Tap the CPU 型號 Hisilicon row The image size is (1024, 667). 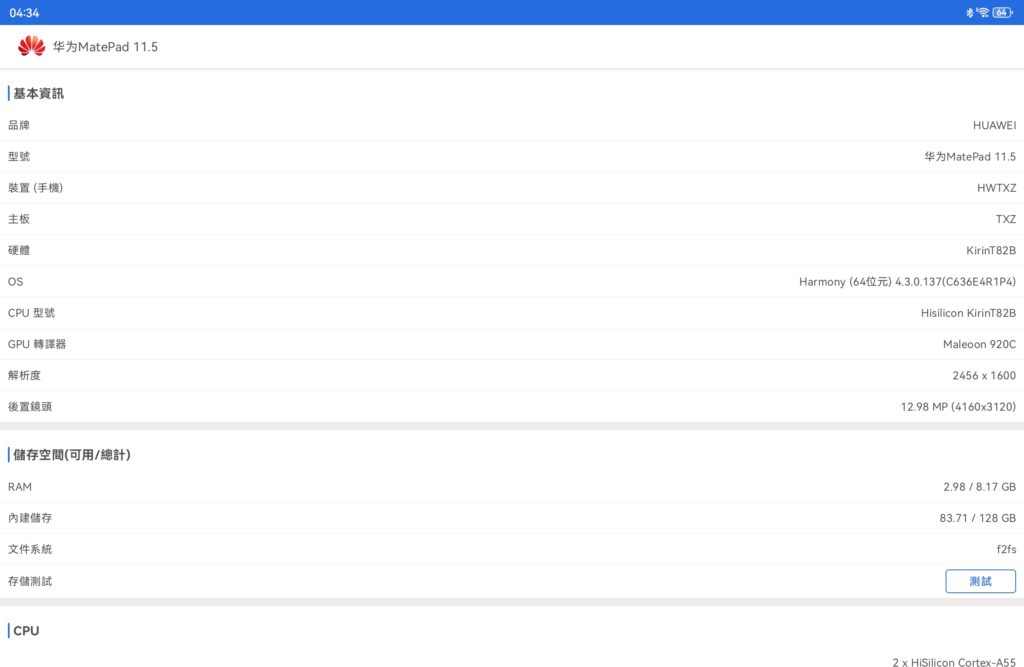(512, 313)
